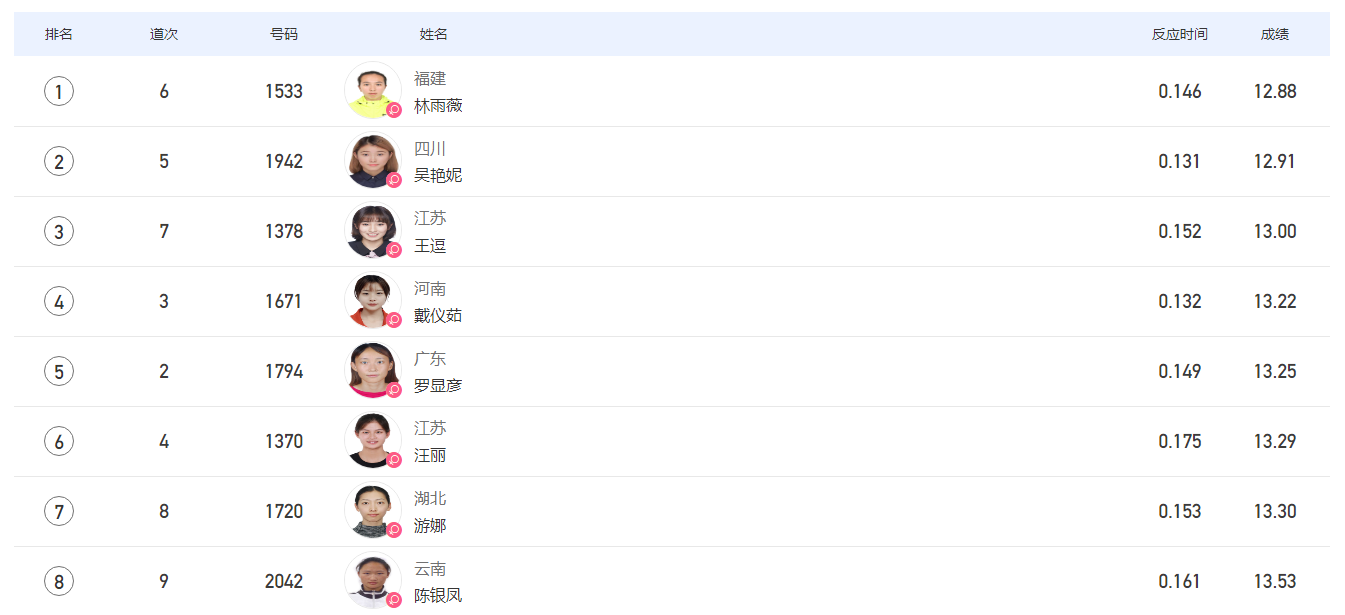Viewport: 1345px width, 615px height.
Task: Click the pink search icon on 王逗's photo
Action: (394, 250)
